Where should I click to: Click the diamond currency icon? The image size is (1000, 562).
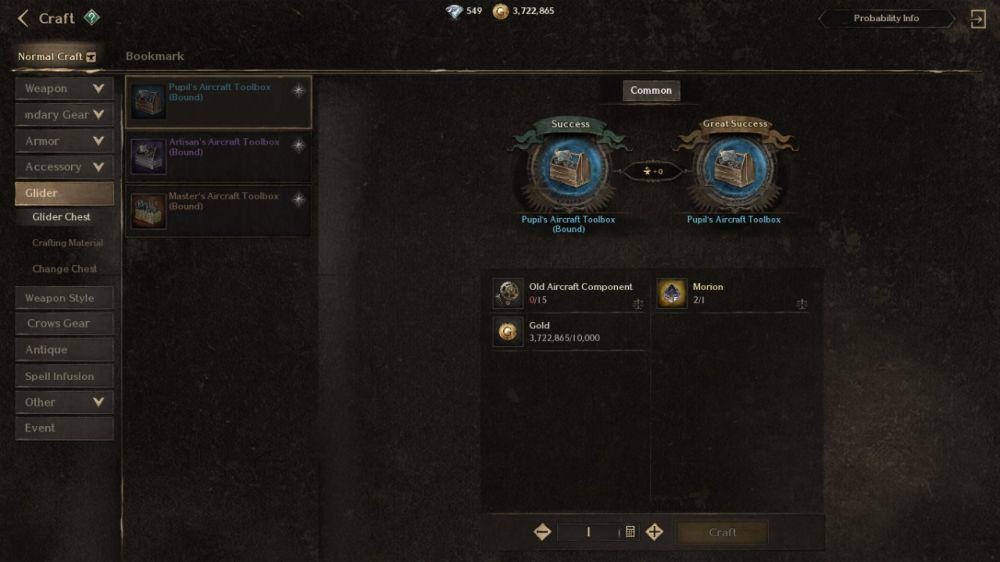454,11
